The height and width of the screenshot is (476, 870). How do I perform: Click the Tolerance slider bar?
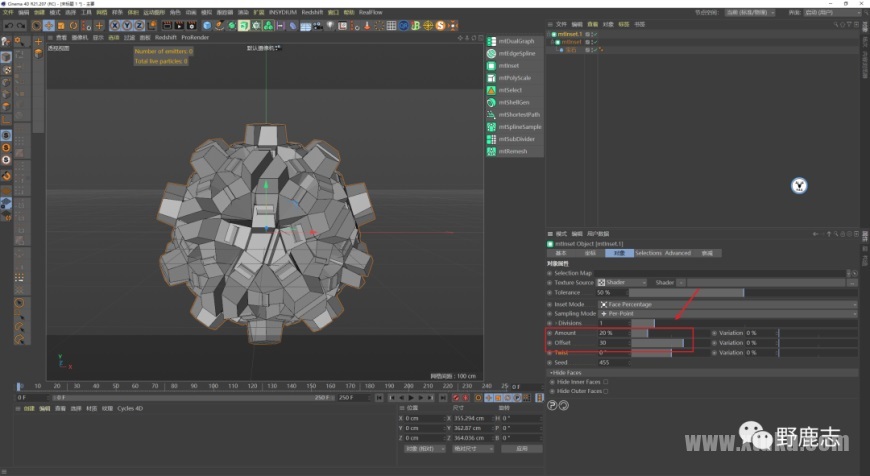pos(743,292)
